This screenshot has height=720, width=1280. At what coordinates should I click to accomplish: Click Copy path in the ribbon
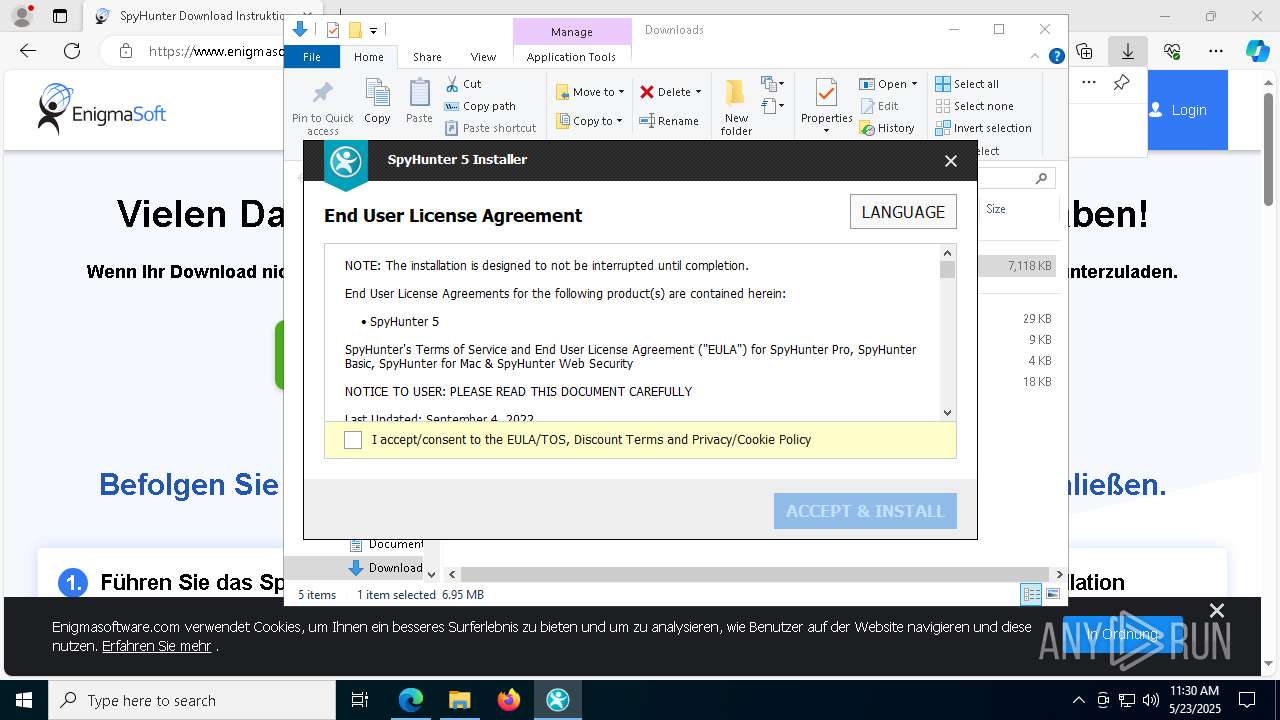(x=480, y=106)
